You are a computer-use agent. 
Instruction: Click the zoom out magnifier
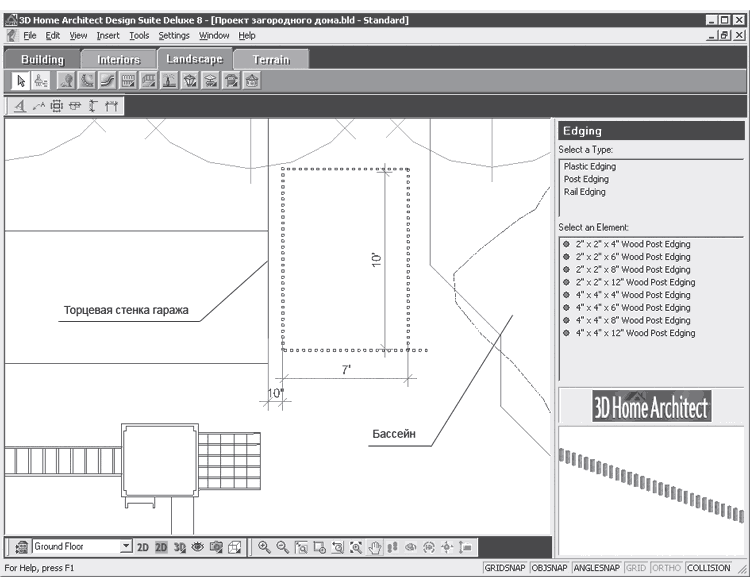282,547
